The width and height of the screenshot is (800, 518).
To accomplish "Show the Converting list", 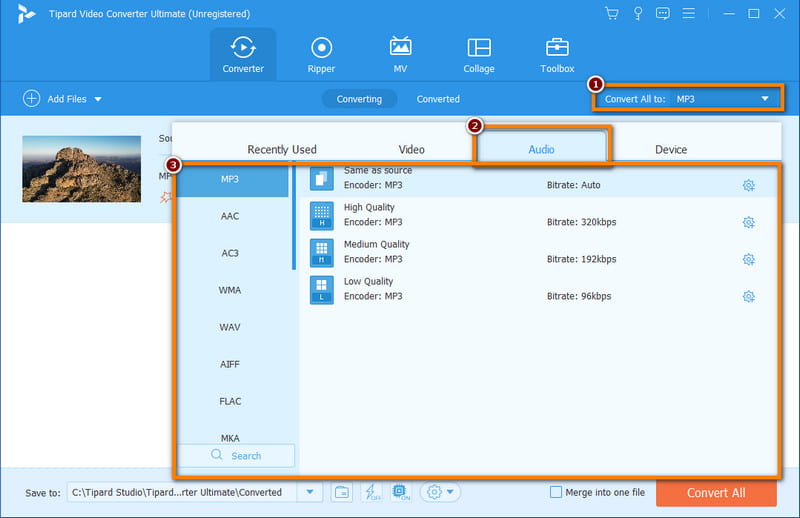I will point(359,99).
